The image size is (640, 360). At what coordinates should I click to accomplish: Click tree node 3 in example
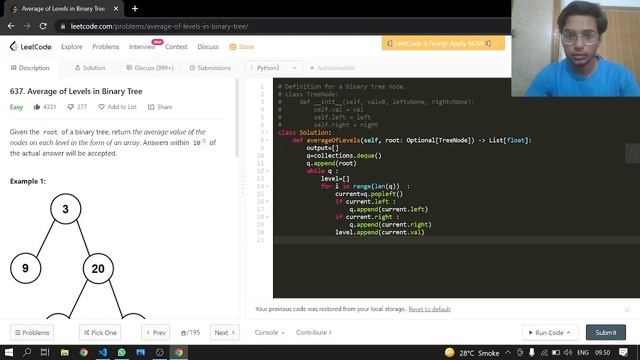click(x=66, y=209)
